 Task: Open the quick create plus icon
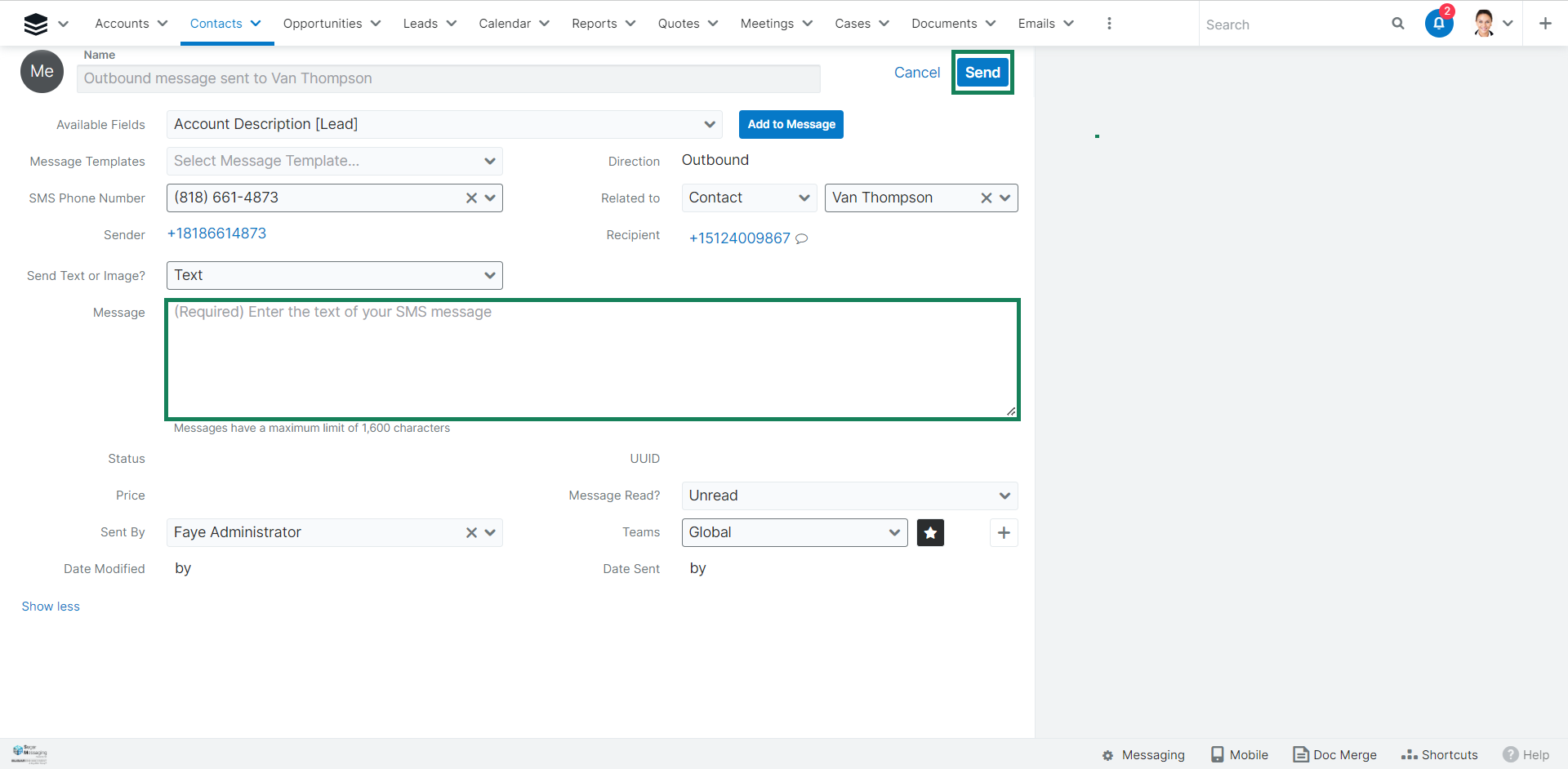point(1544,24)
